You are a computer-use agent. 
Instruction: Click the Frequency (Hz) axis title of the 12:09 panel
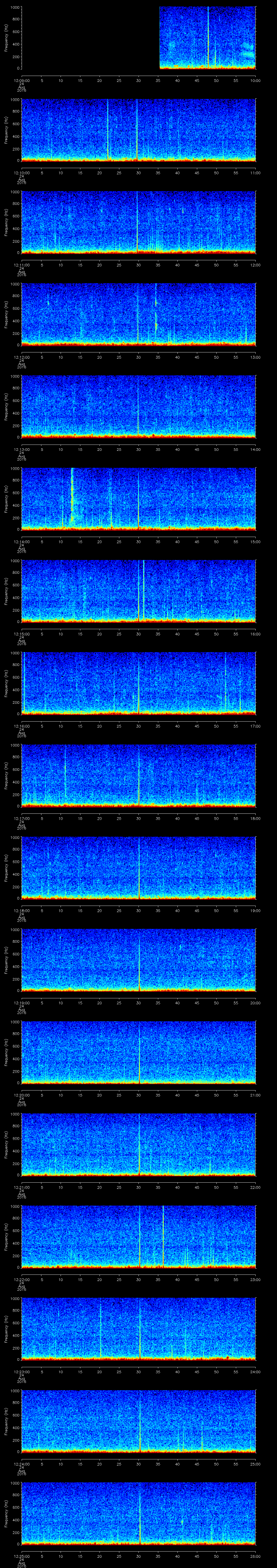coord(6,38)
